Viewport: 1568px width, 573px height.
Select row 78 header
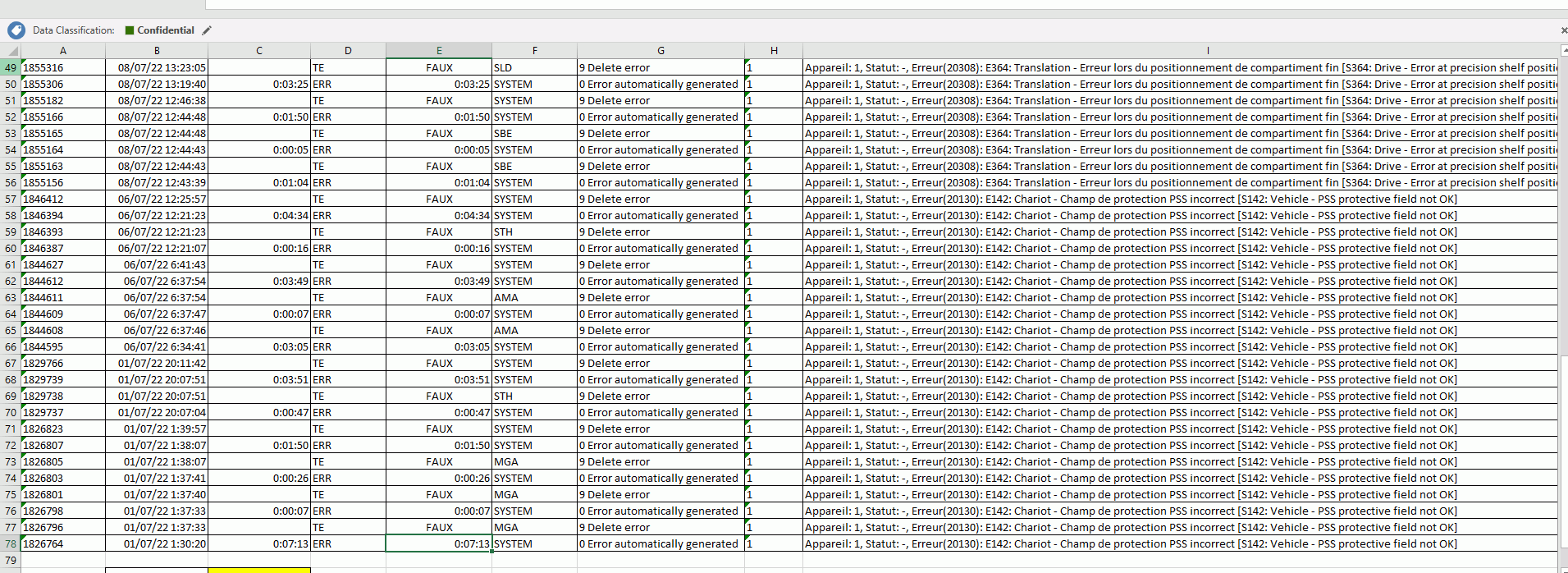point(11,543)
